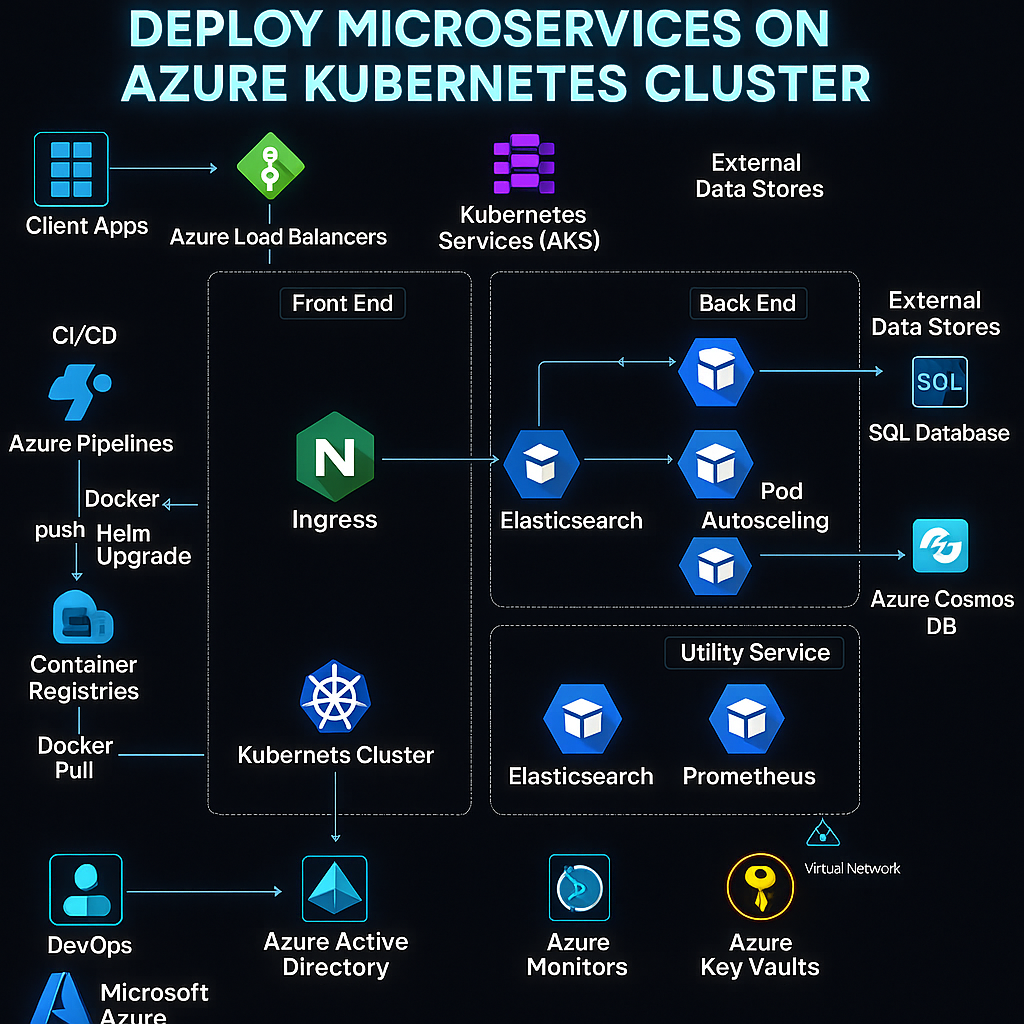Select the green Azure Load Balancers icon
Viewport: 1024px width, 1024px height.
270,166
